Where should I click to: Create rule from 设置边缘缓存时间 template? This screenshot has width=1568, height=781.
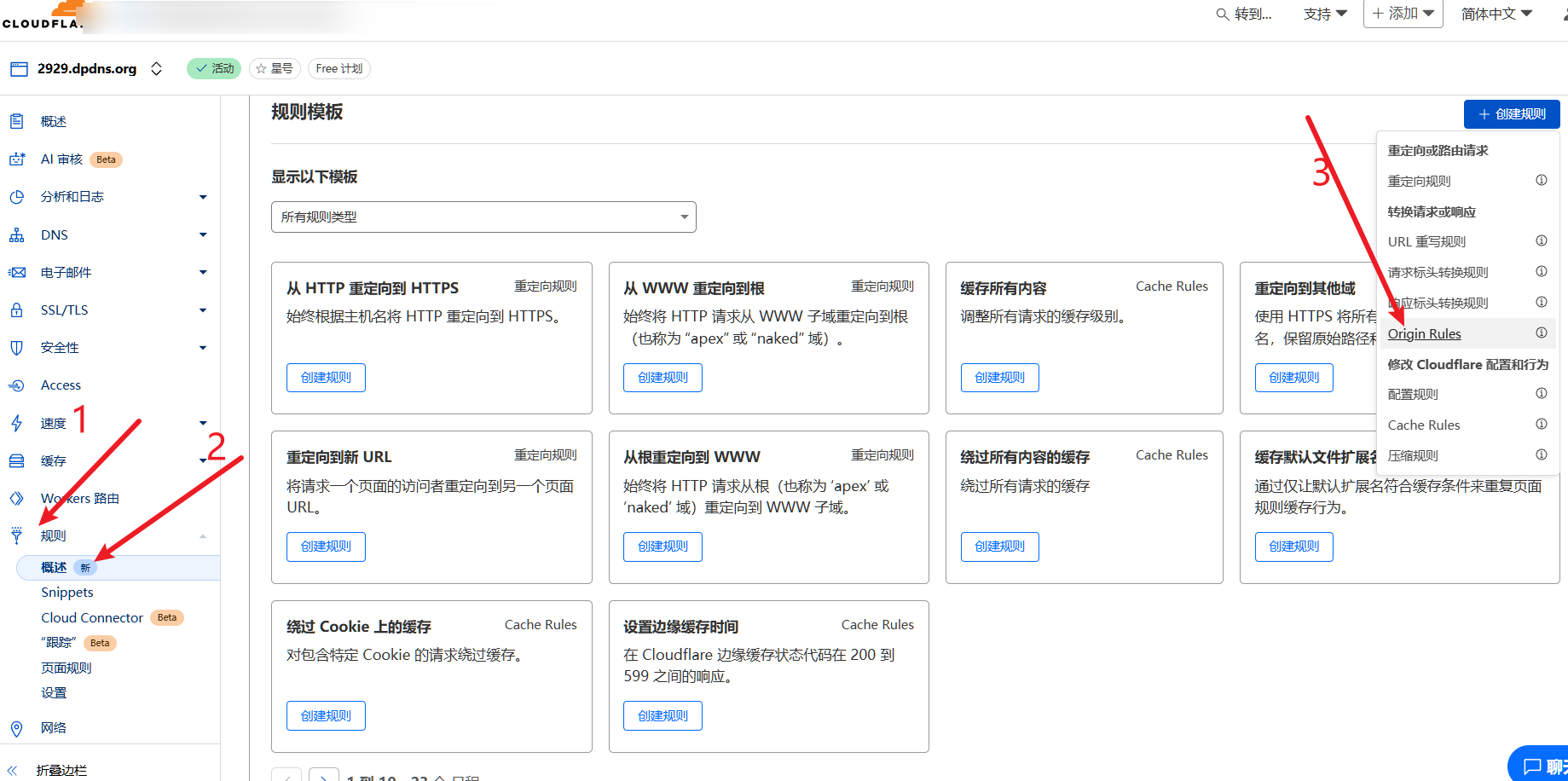coord(662,716)
